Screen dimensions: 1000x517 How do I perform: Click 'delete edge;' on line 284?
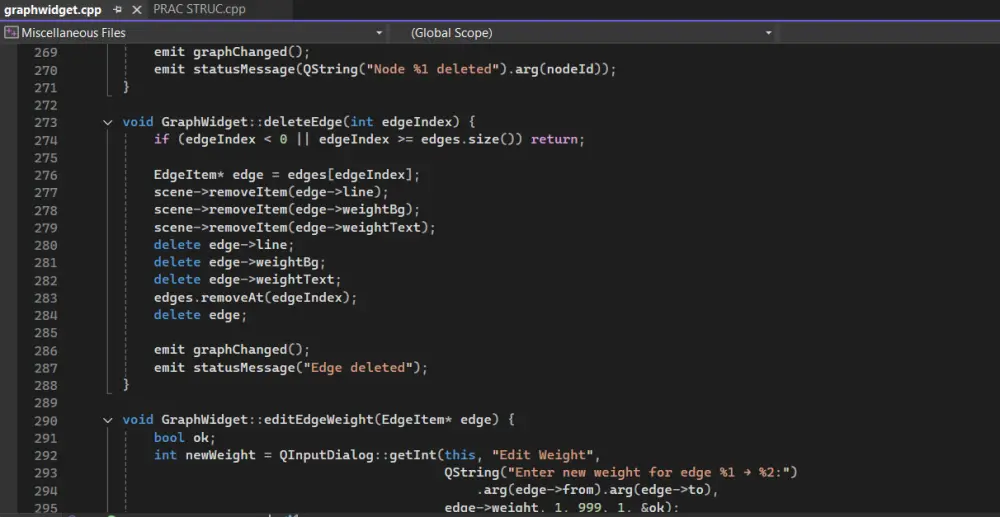200,315
